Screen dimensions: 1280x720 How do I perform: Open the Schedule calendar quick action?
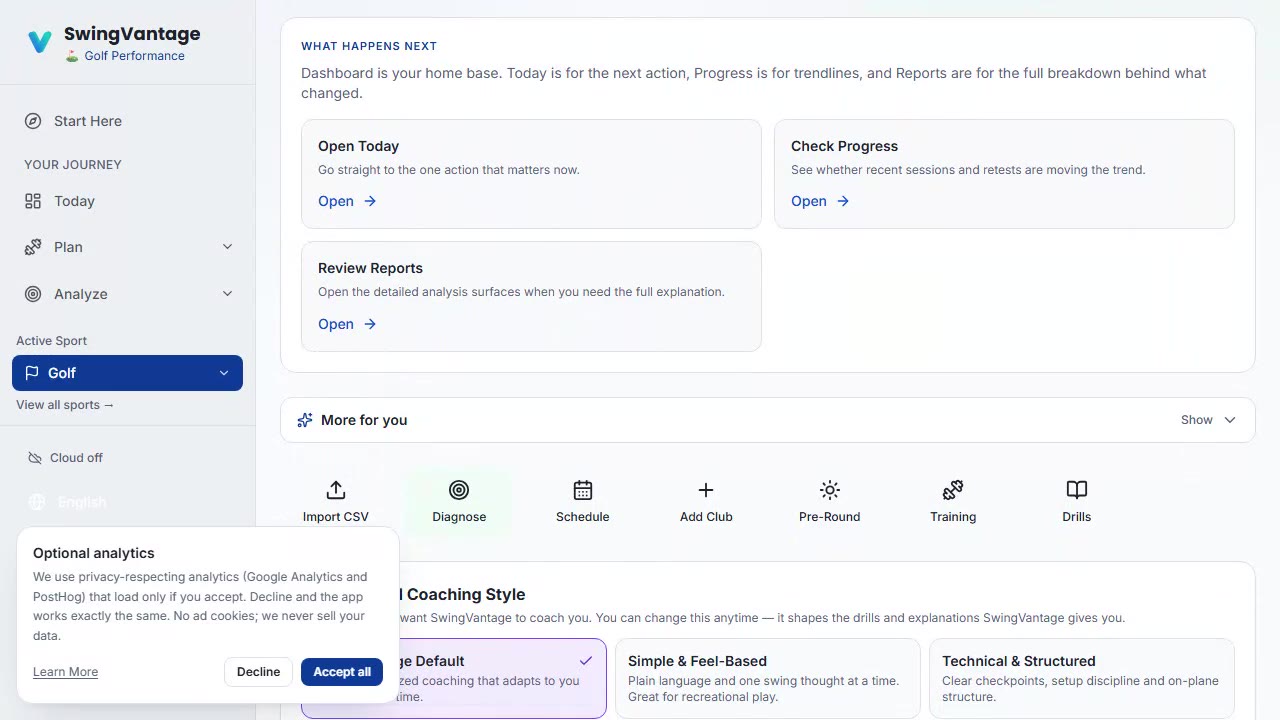[x=583, y=501]
